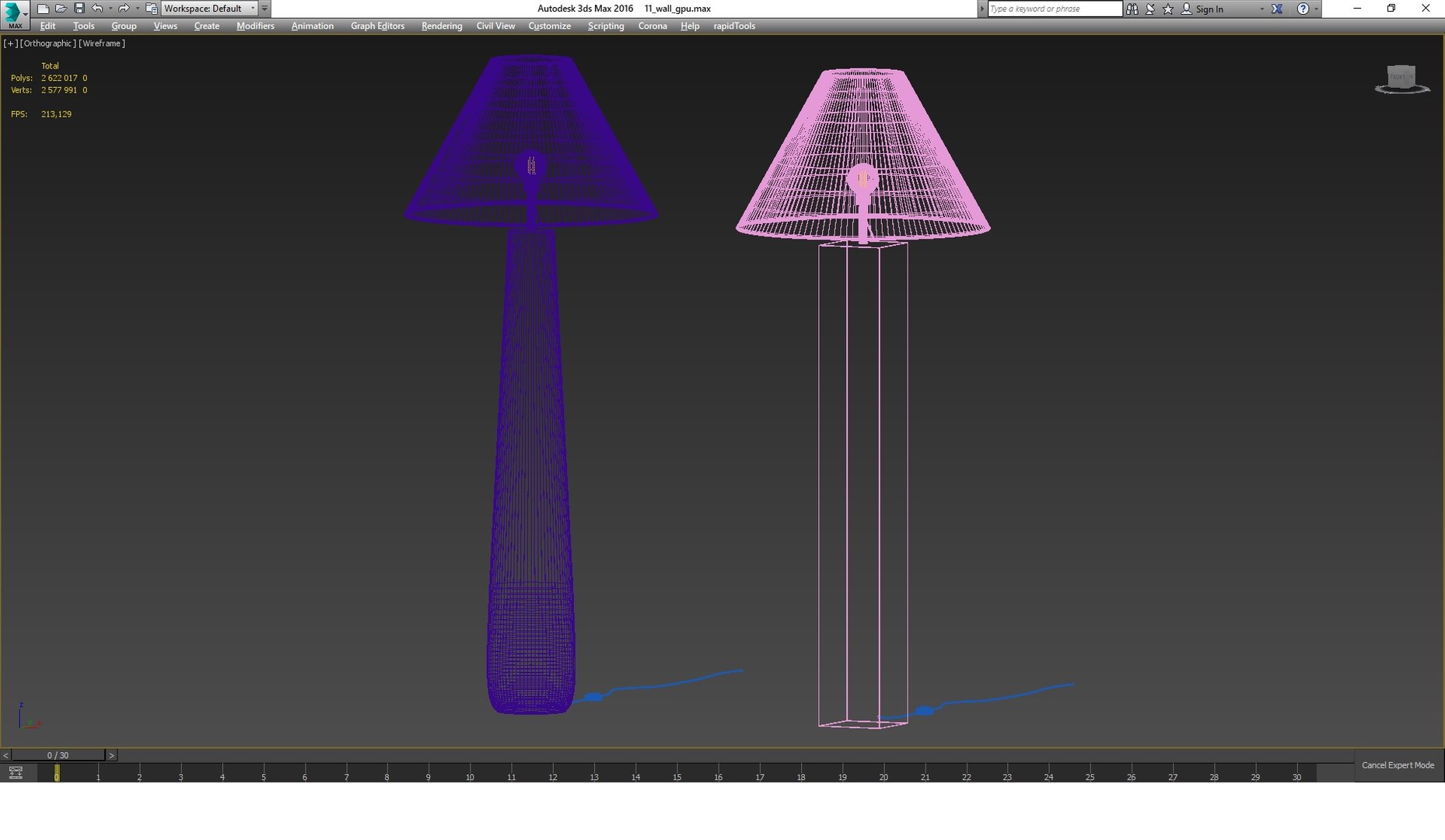Open the Quick Access Toolbar customize arrow

pos(264,9)
